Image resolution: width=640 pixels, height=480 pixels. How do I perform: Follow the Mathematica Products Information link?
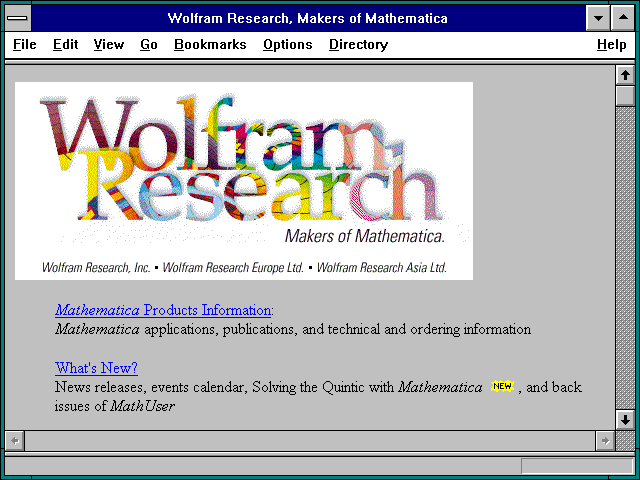[x=163, y=310]
